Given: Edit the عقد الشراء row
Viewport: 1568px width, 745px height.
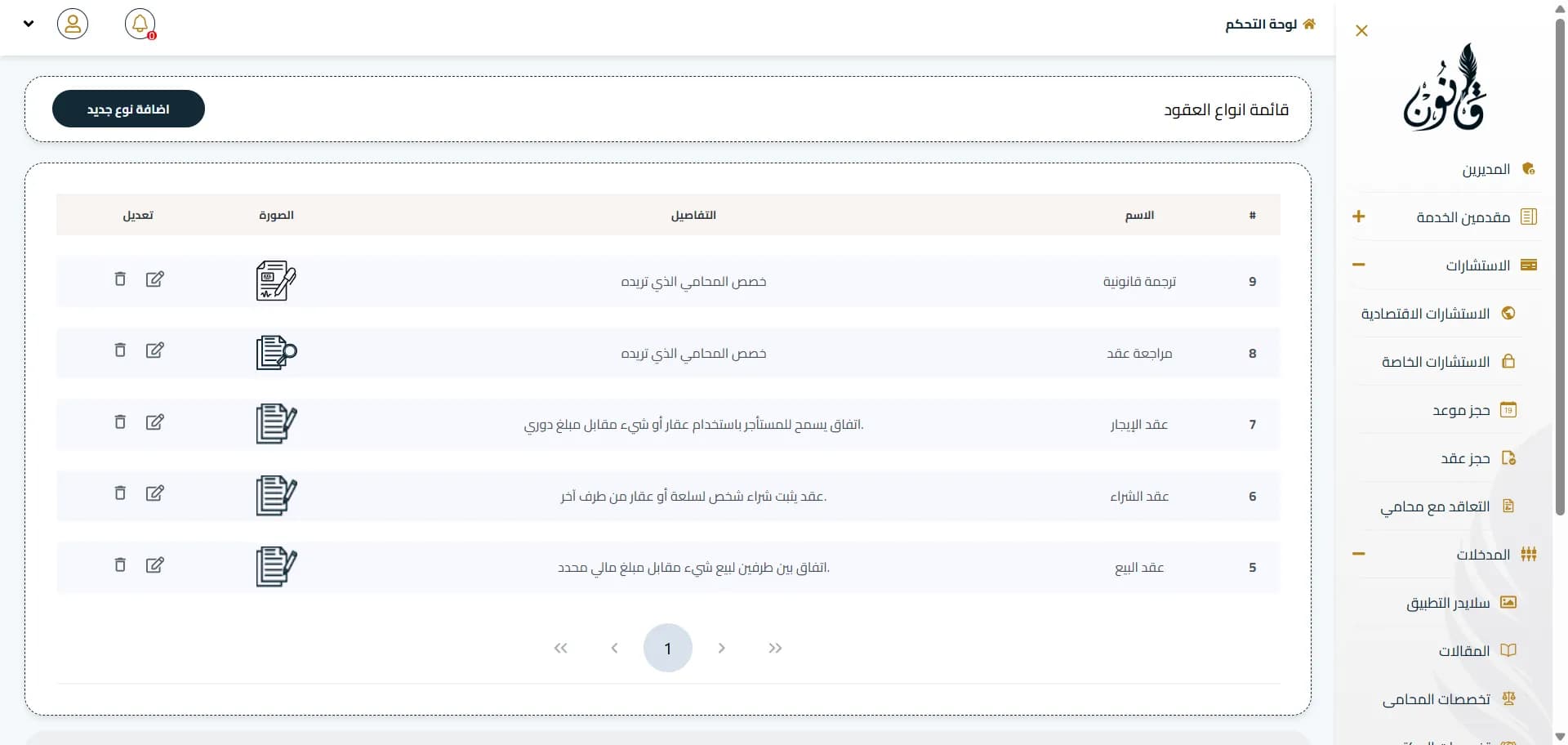Looking at the screenshot, I should pos(154,493).
